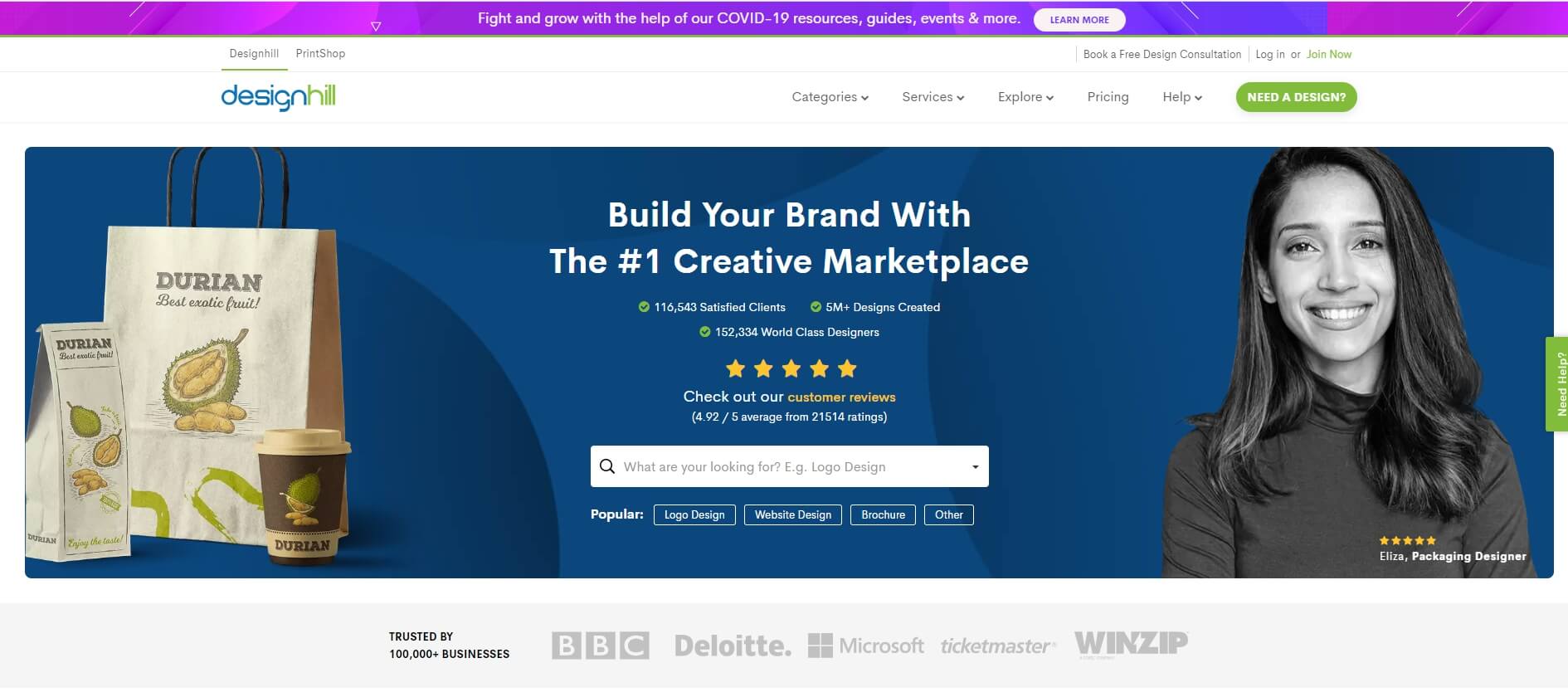Click the ticketmaster logo
The width and height of the screenshot is (1568, 697).
click(998, 646)
